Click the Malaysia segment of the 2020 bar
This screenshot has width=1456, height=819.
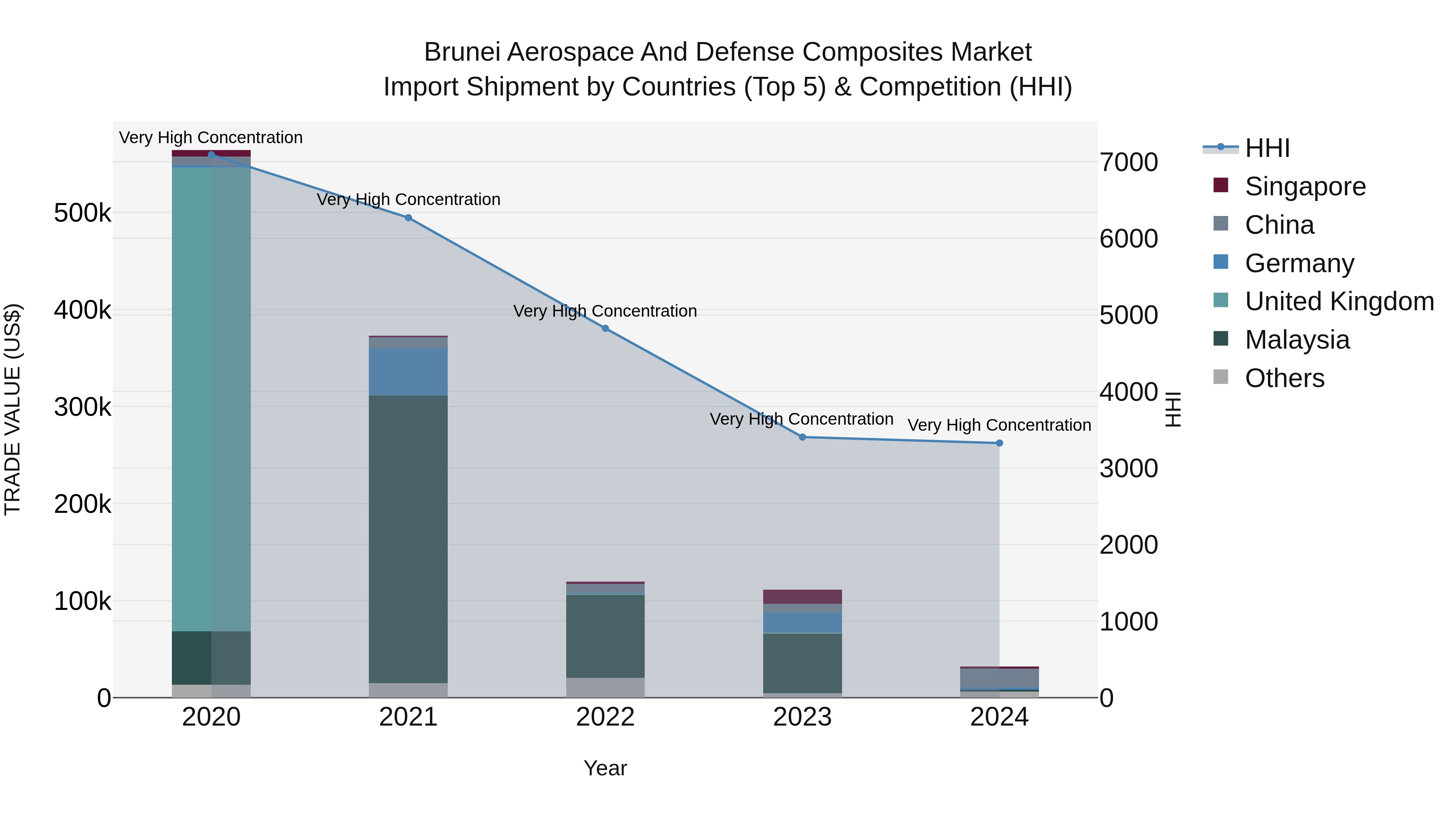212,658
